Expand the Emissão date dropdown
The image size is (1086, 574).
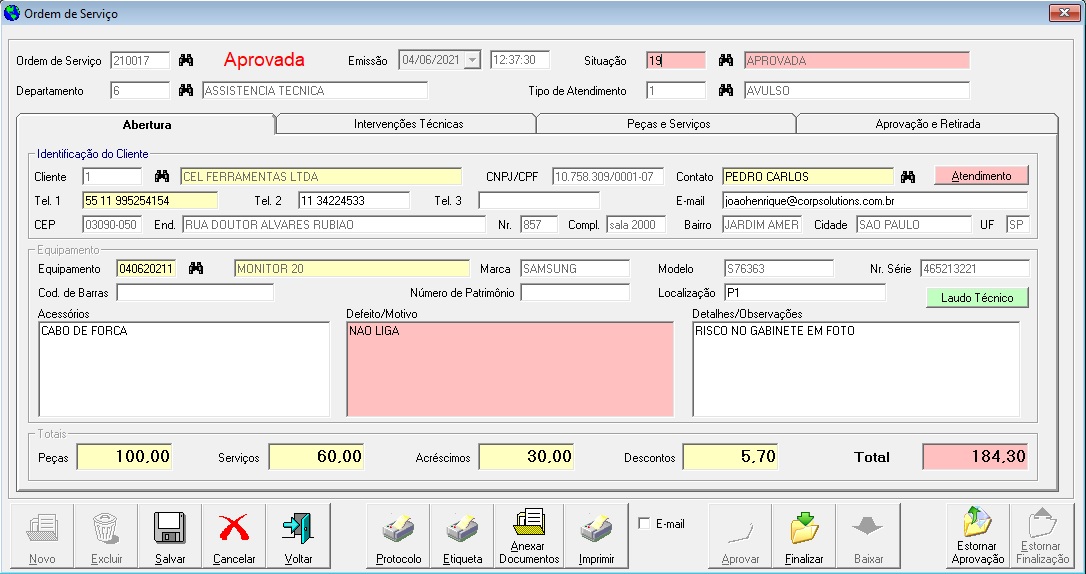[473, 60]
